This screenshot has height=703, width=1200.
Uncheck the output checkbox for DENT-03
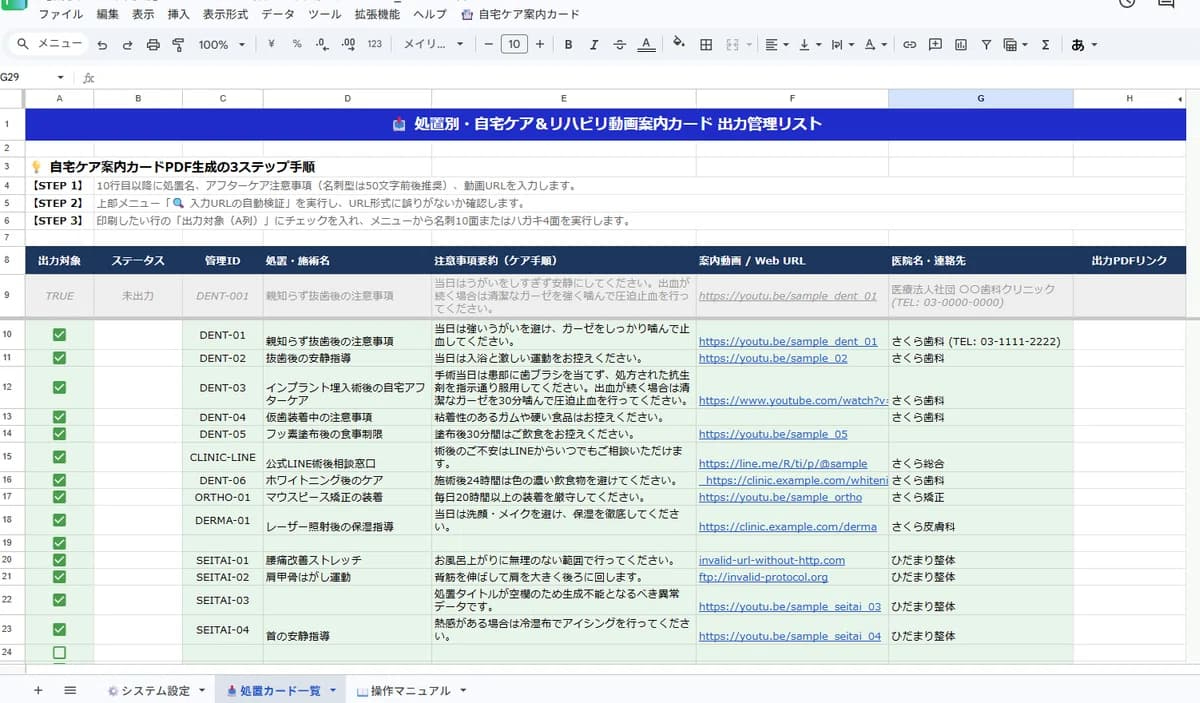[59, 387]
